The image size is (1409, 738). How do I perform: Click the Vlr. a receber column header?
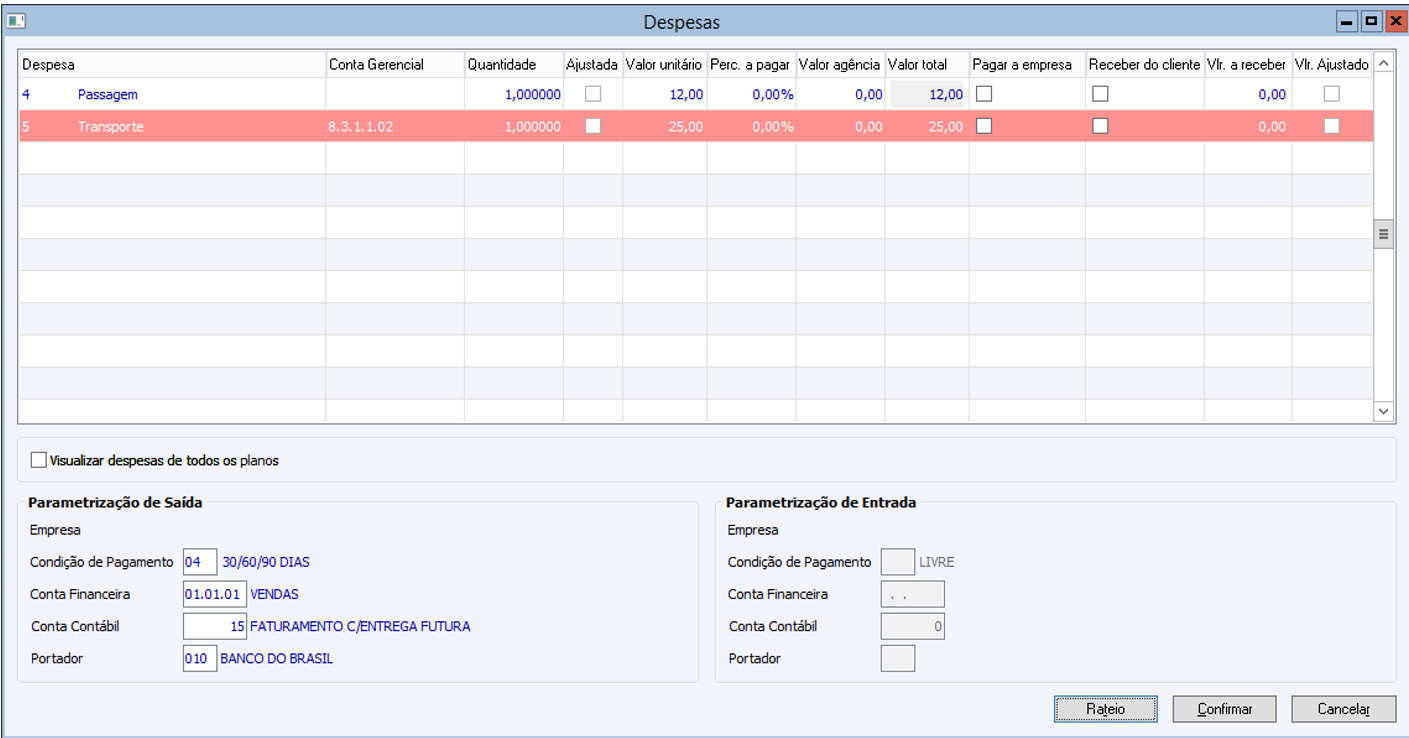click(1247, 64)
